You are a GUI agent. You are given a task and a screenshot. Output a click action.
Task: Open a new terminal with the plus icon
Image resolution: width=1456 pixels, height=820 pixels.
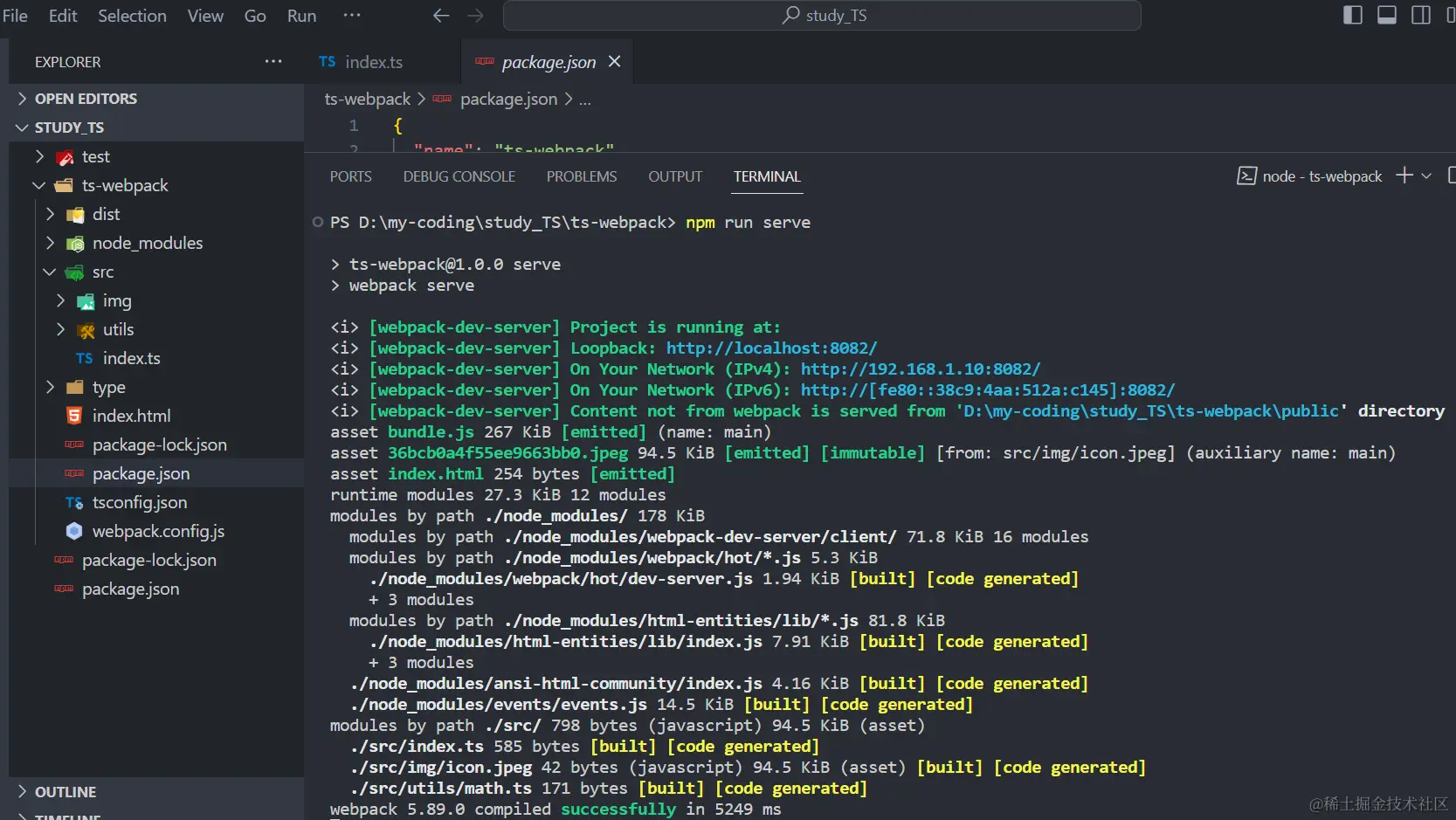(1404, 176)
